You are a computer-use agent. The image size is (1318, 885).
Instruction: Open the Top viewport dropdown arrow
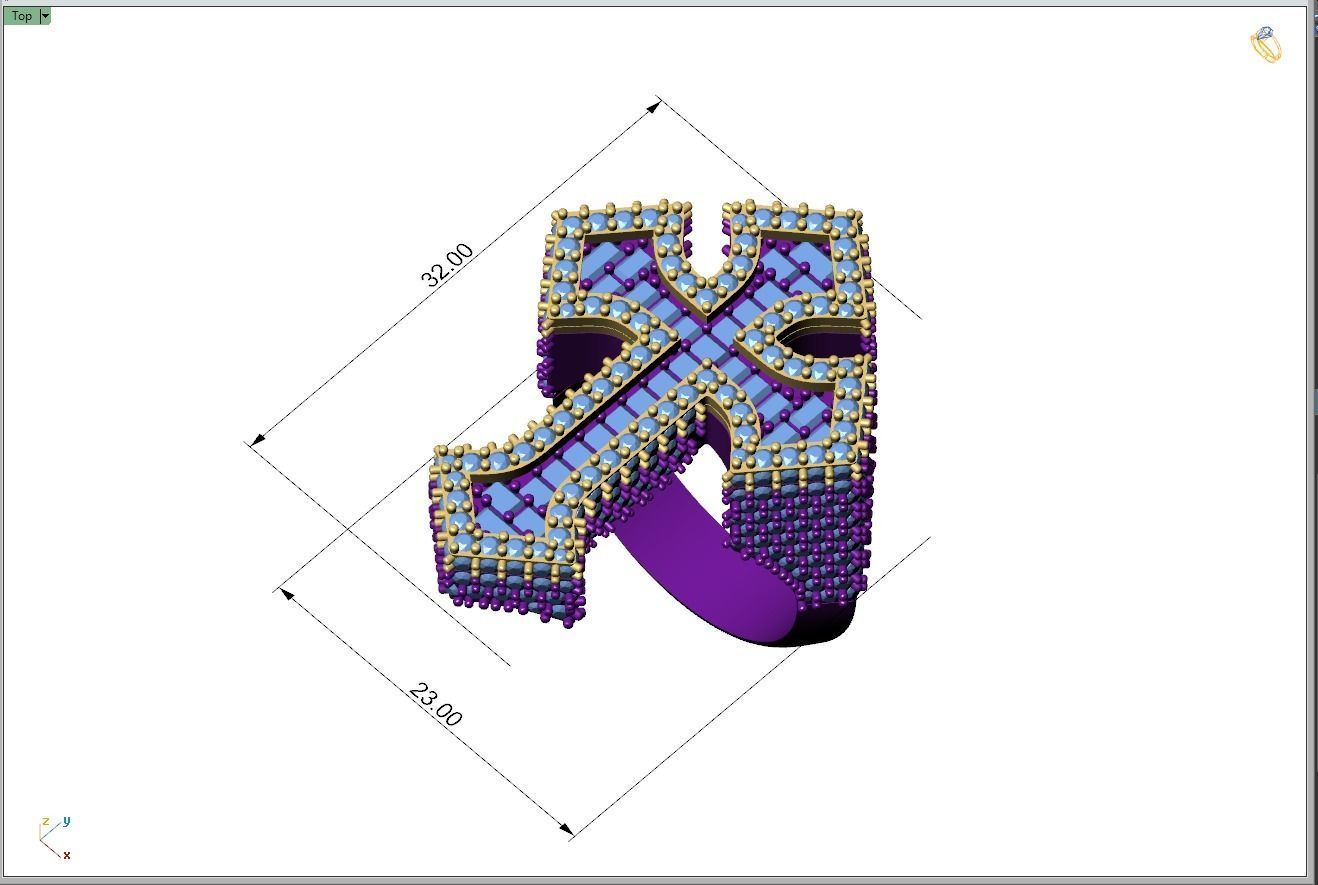click(x=45, y=16)
